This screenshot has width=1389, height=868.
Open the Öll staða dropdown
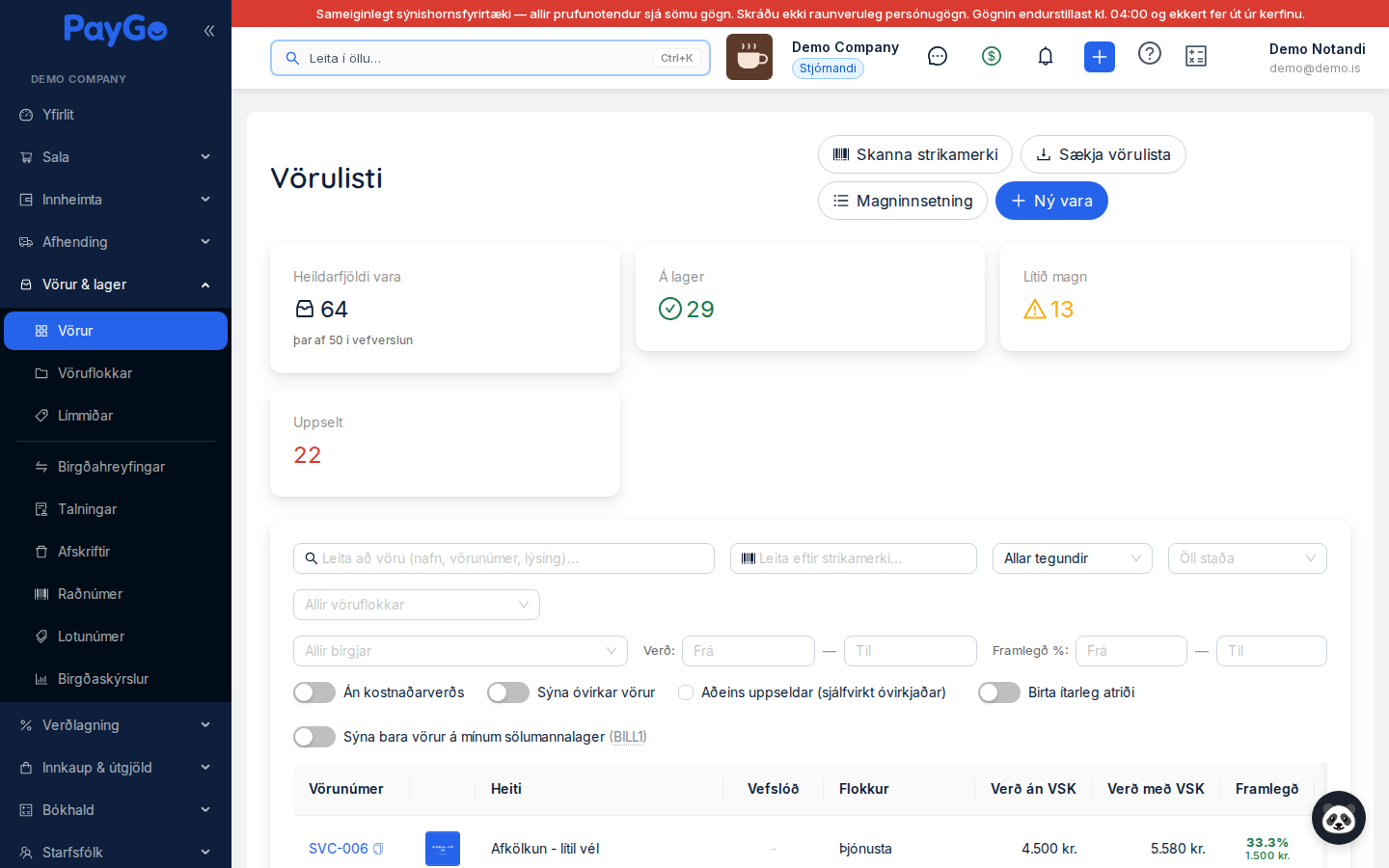click(1247, 558)
